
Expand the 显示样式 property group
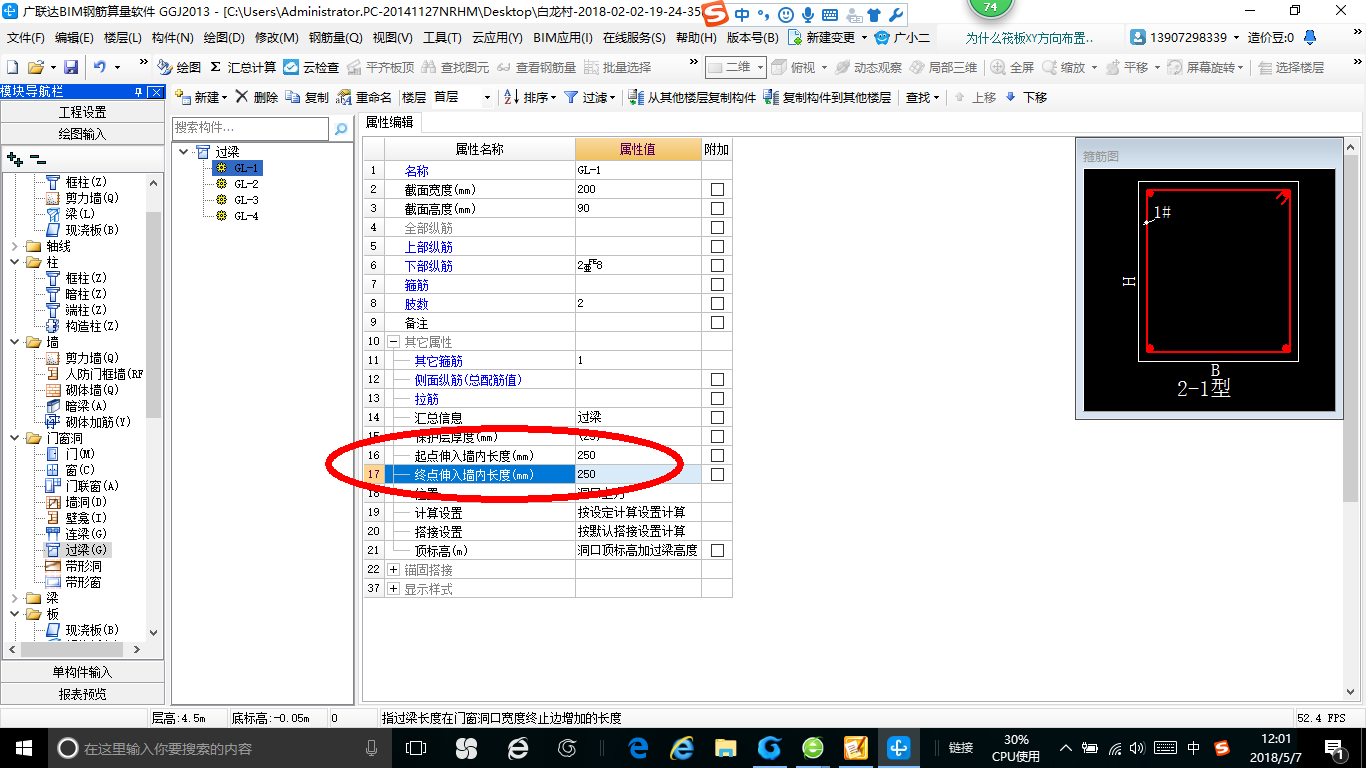tap(393, 588)
